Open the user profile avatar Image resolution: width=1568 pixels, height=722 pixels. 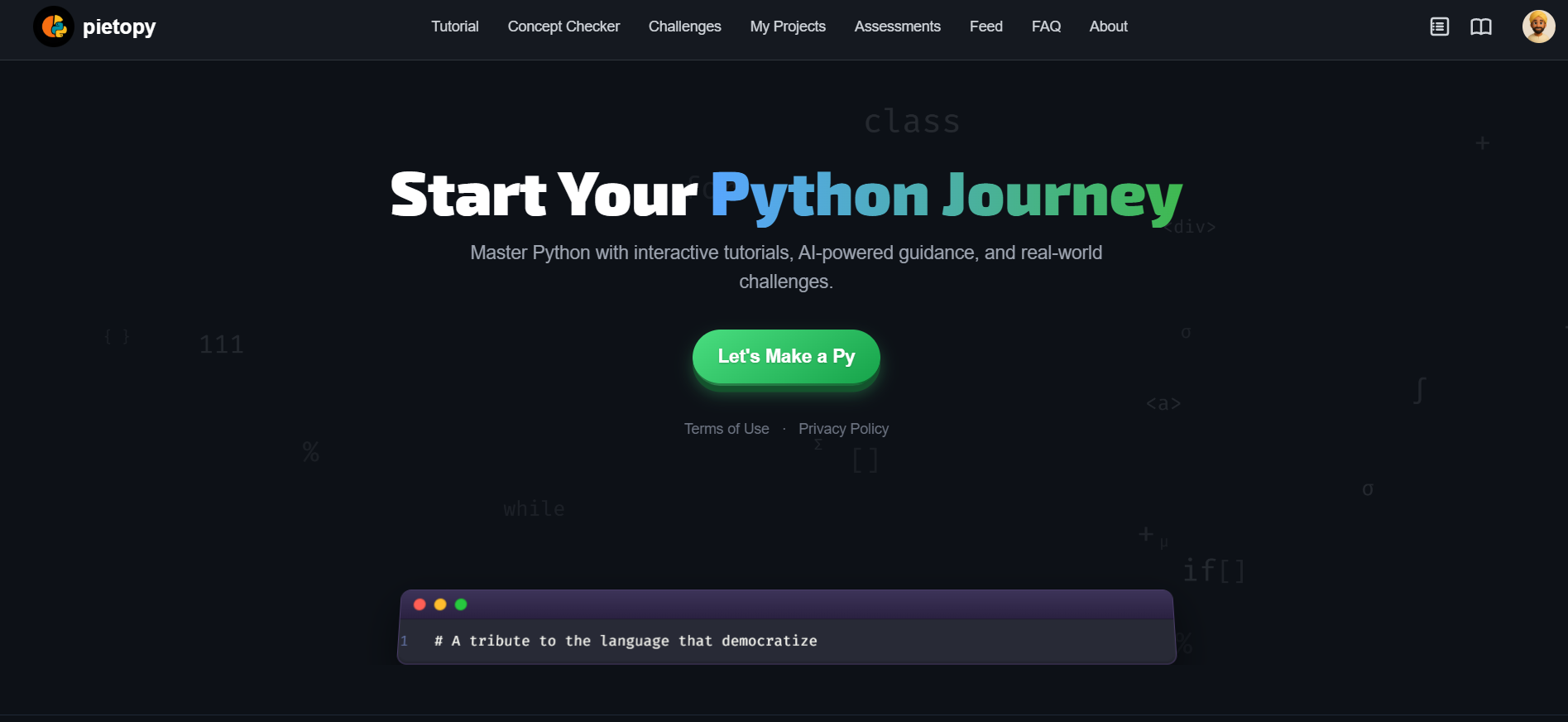[x=1537, y=26]
